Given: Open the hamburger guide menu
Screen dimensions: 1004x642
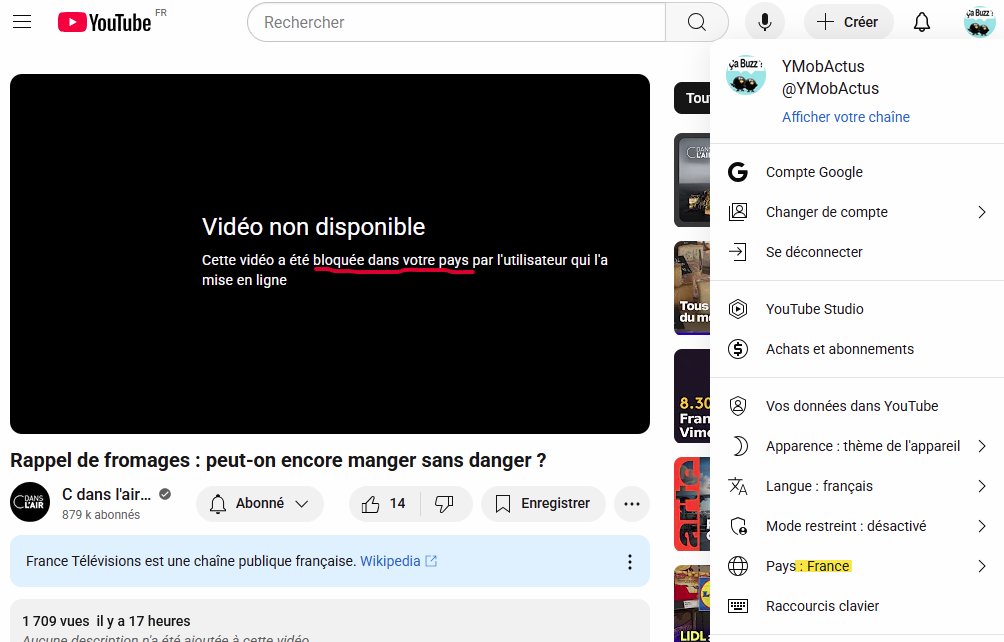Looking at the screenshot, I should click(x=22, y=22).
